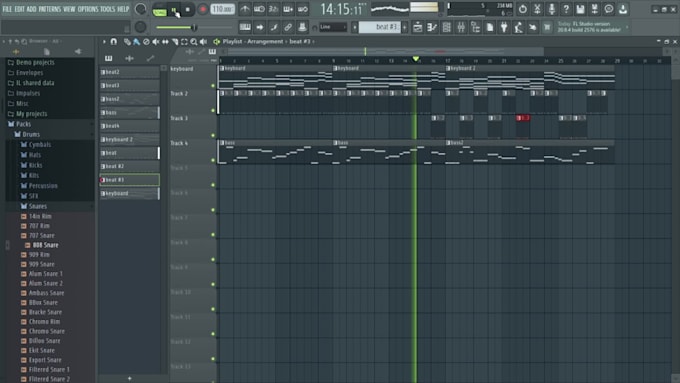The height and width of the screenshot is (383, 680).
Task: Open the OPTIONS menu
Action: click(88, 9)
